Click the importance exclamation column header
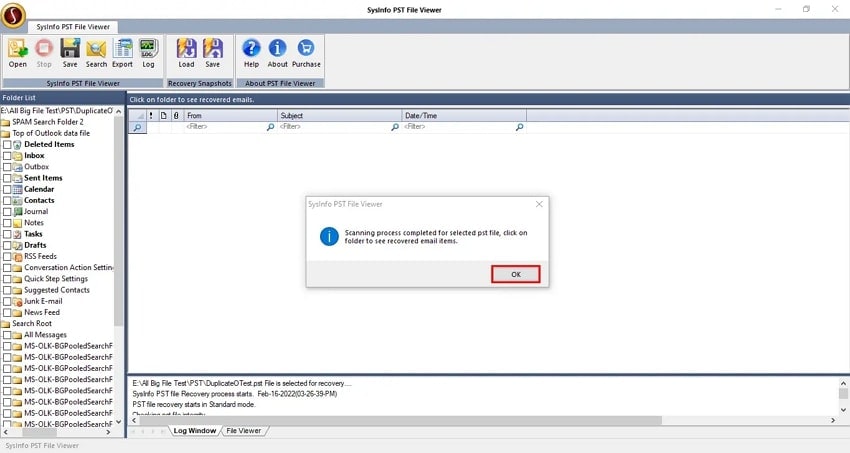Image resolution: width=850 pixels, height=453 pixels. (x=151, y=115)
